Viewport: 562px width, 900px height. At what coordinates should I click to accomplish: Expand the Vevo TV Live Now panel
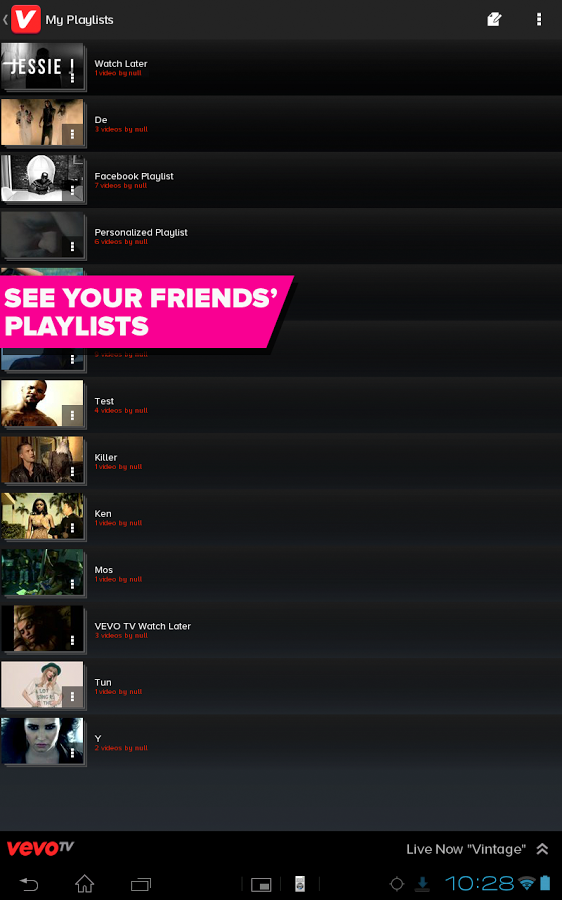pos(542,849)
